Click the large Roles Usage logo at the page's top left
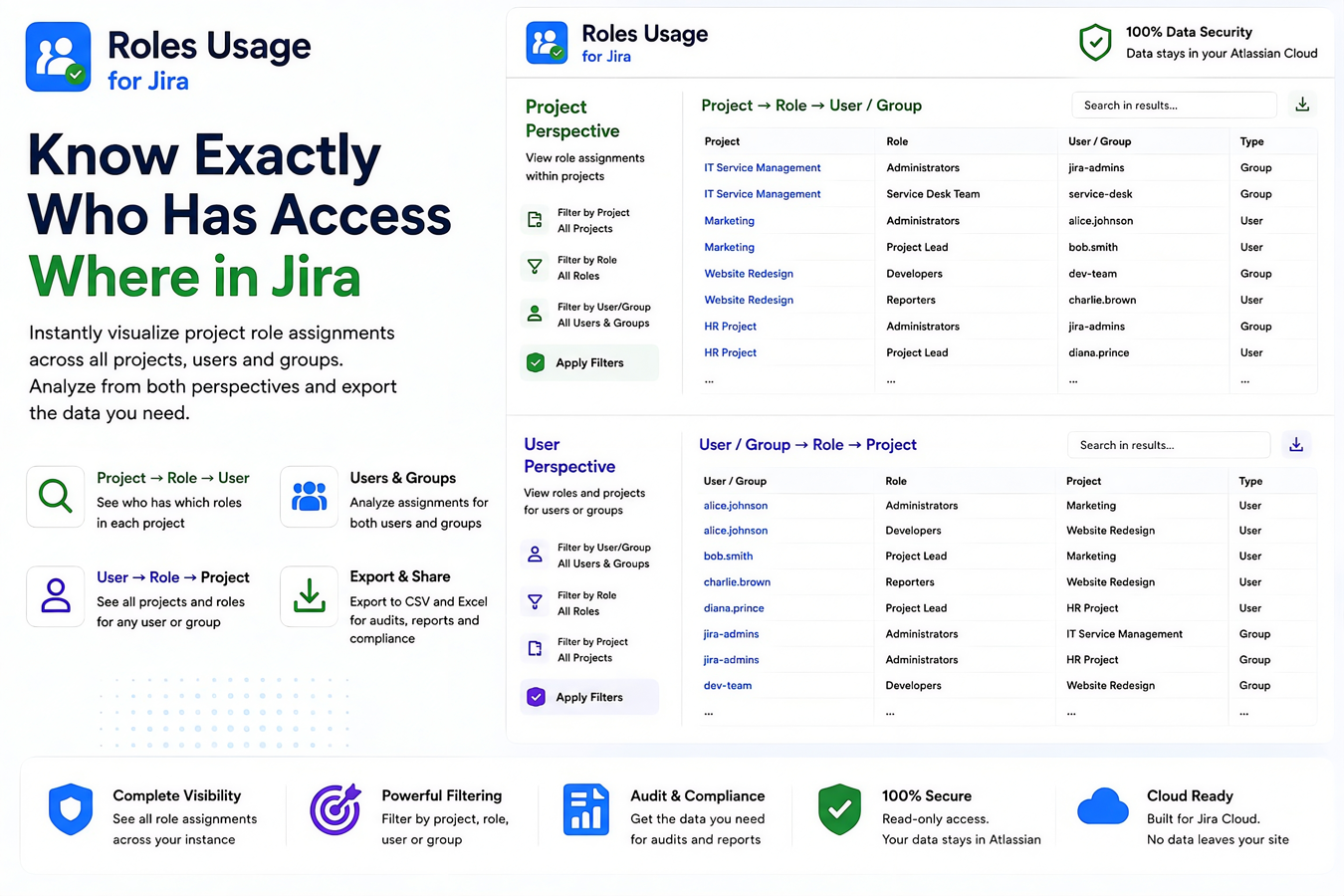Image resolution: width=1344 pixels, height=896 pixels. 58,58
